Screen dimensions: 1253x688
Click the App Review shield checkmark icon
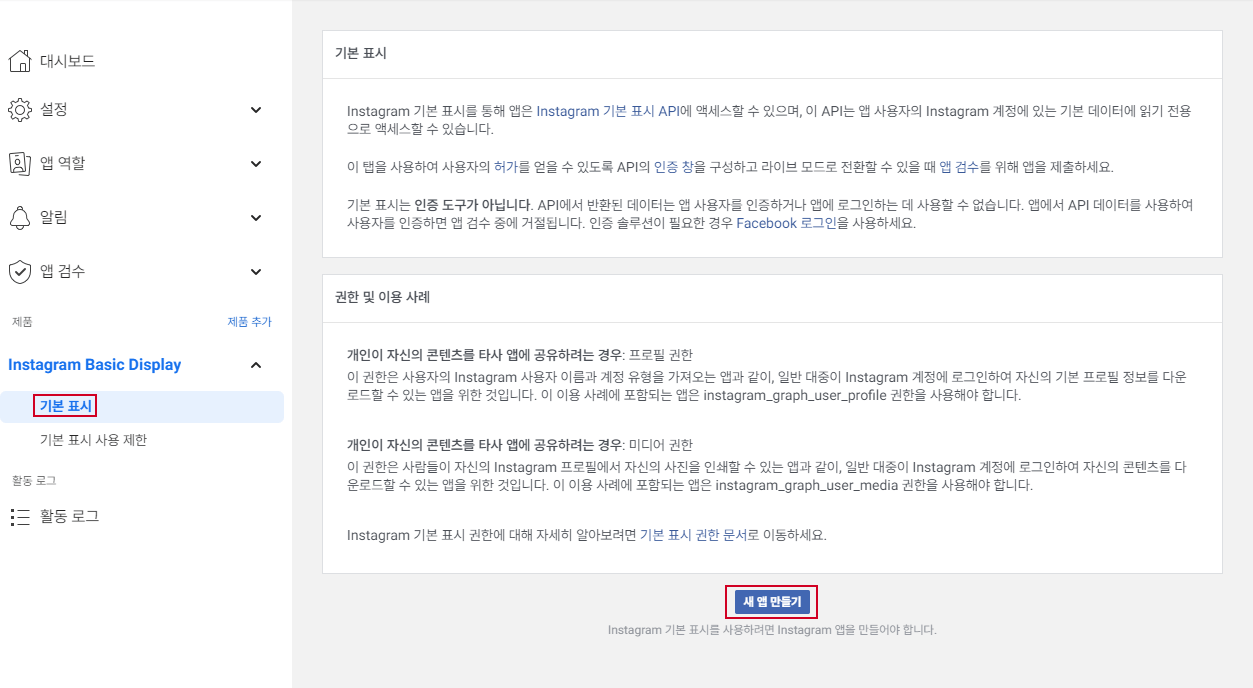click(x=20, y=272)
